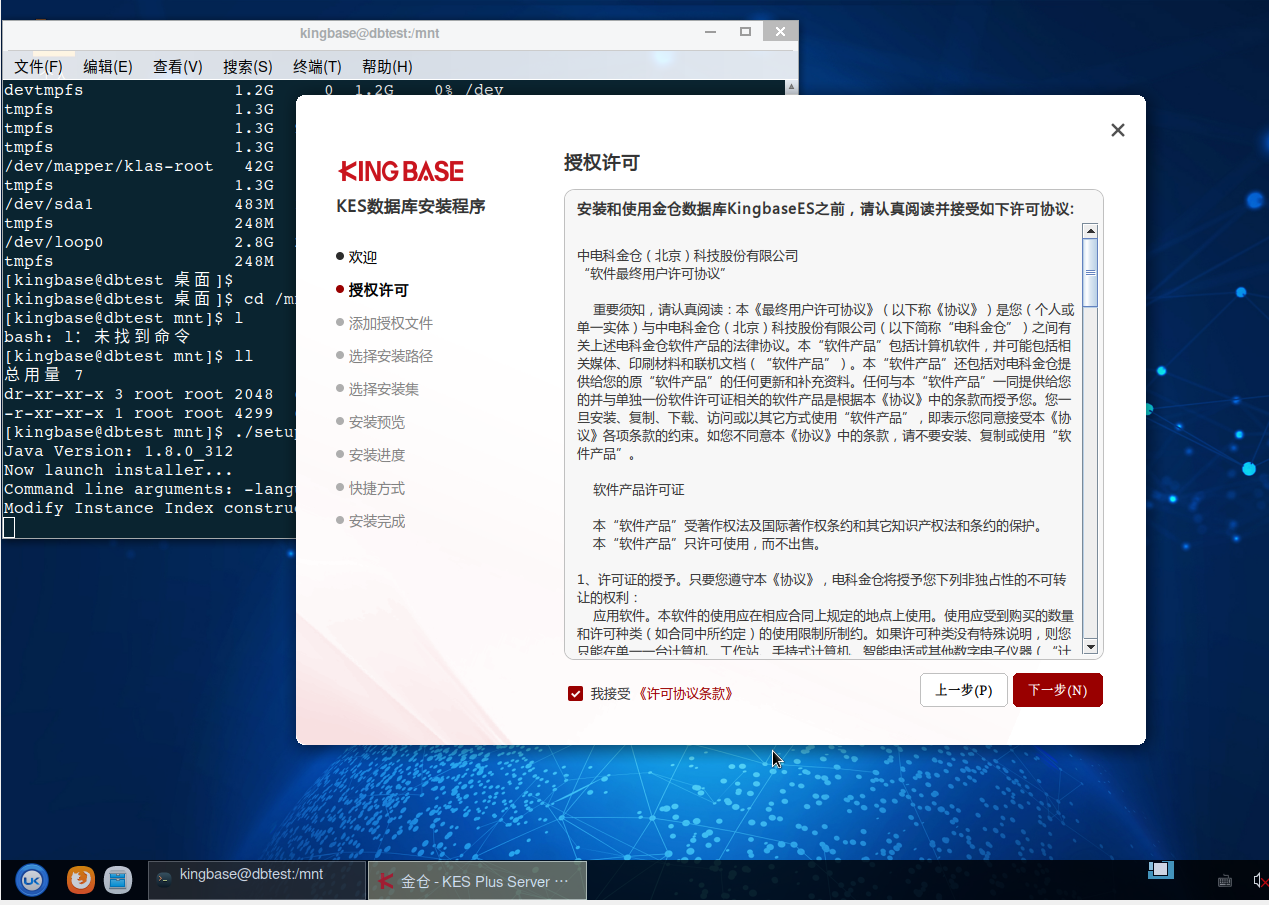
Task: Click terminal line '总用量 7'
Action: coord(44,375)
